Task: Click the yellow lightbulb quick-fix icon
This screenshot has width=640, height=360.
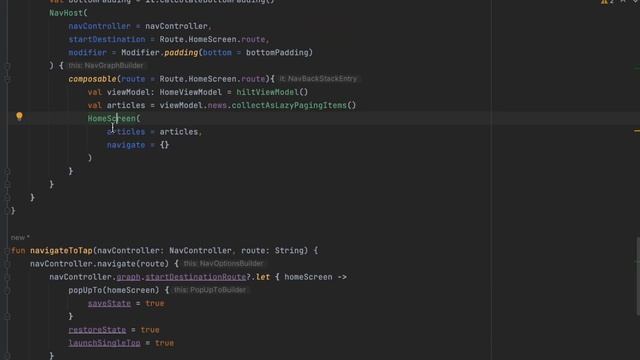Action: pyautogui.click(x=19, y=116)
